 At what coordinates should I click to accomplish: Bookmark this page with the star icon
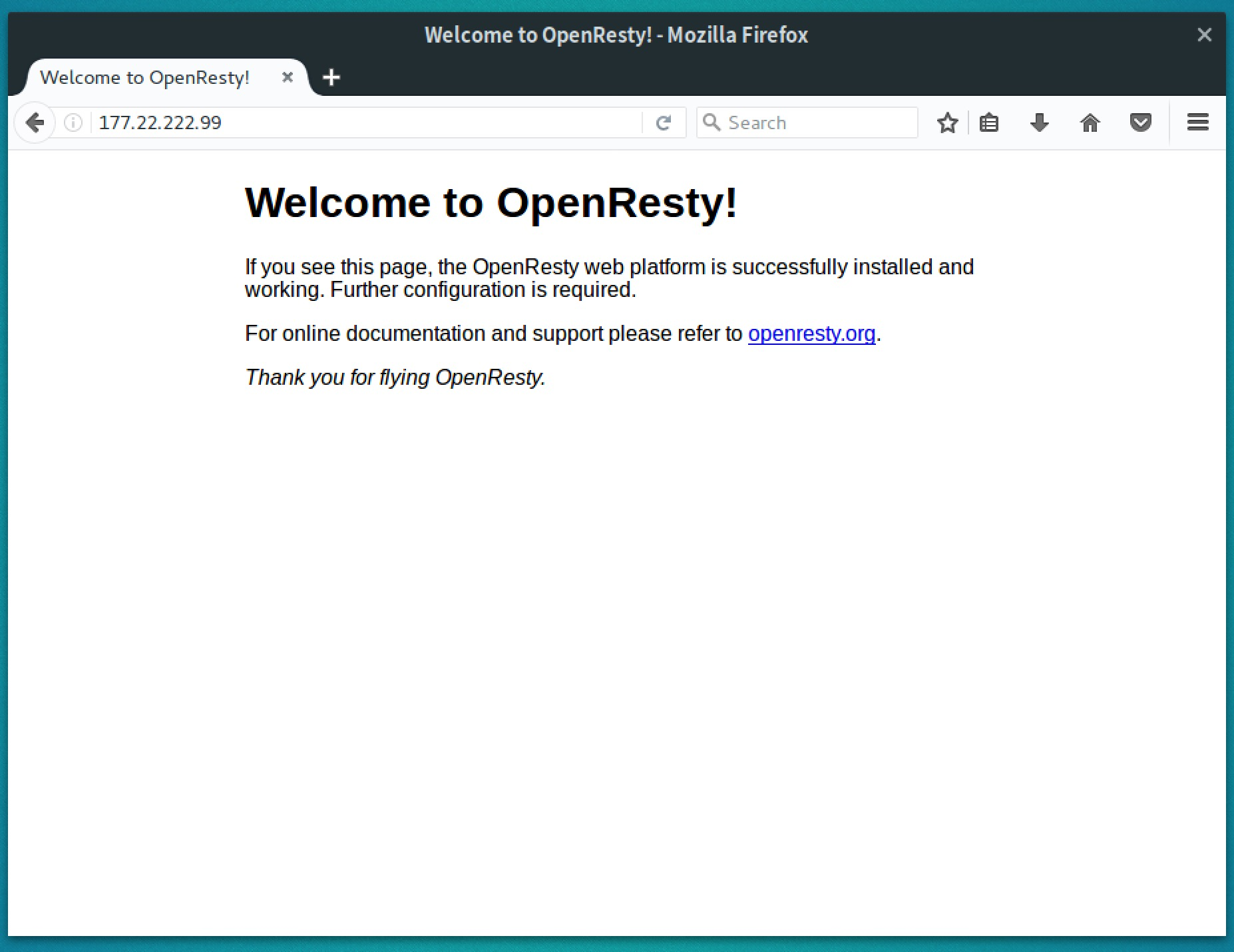947,122
